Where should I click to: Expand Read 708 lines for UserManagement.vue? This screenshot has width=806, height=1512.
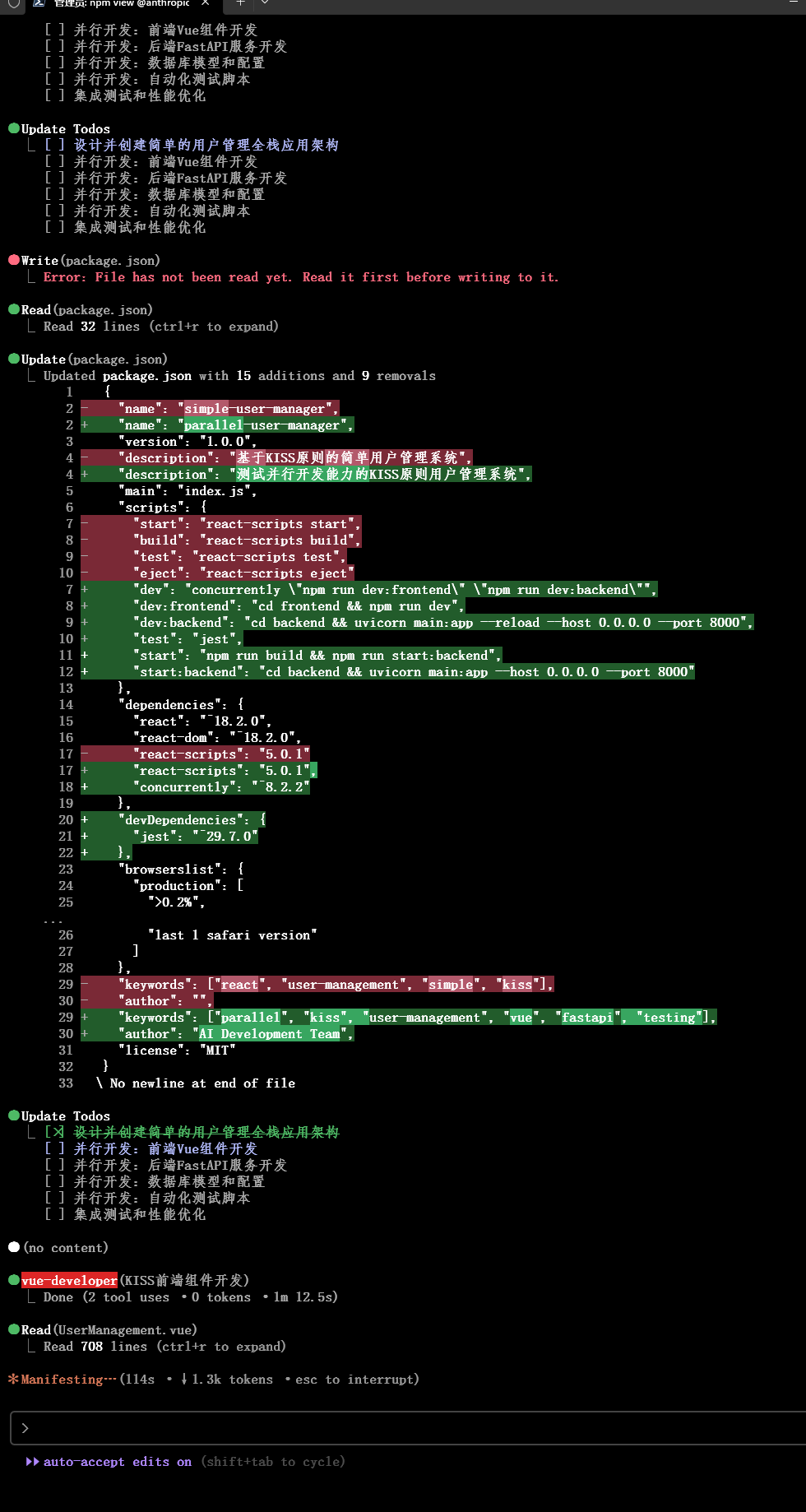click(164, 1346)
